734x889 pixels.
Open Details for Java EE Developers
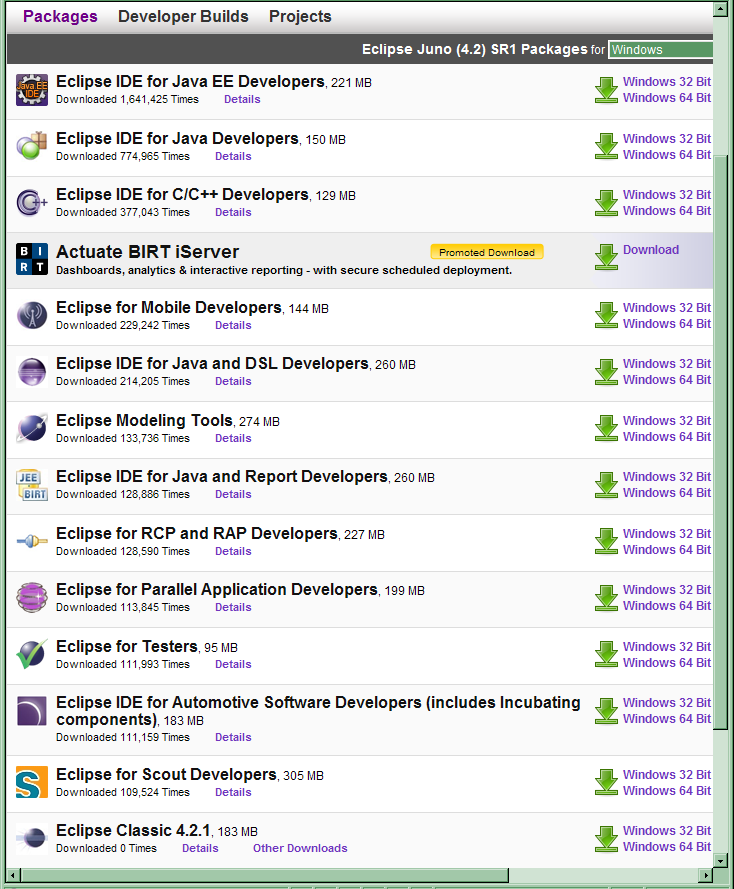242,99
